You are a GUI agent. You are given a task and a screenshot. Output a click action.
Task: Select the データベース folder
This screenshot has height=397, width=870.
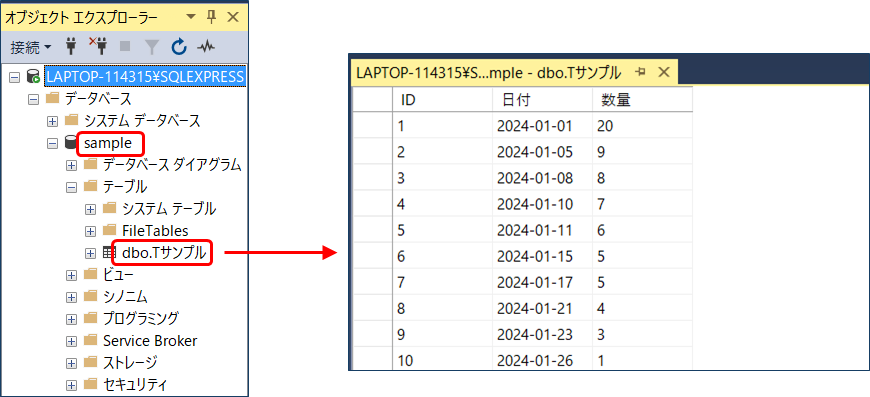(x=98, y=99)
